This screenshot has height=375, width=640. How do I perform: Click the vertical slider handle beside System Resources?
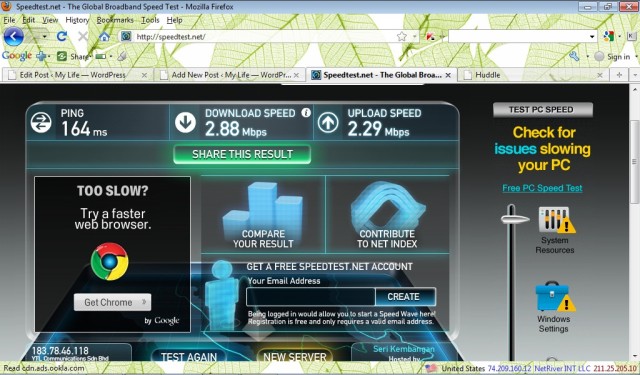tap(514, 219)
